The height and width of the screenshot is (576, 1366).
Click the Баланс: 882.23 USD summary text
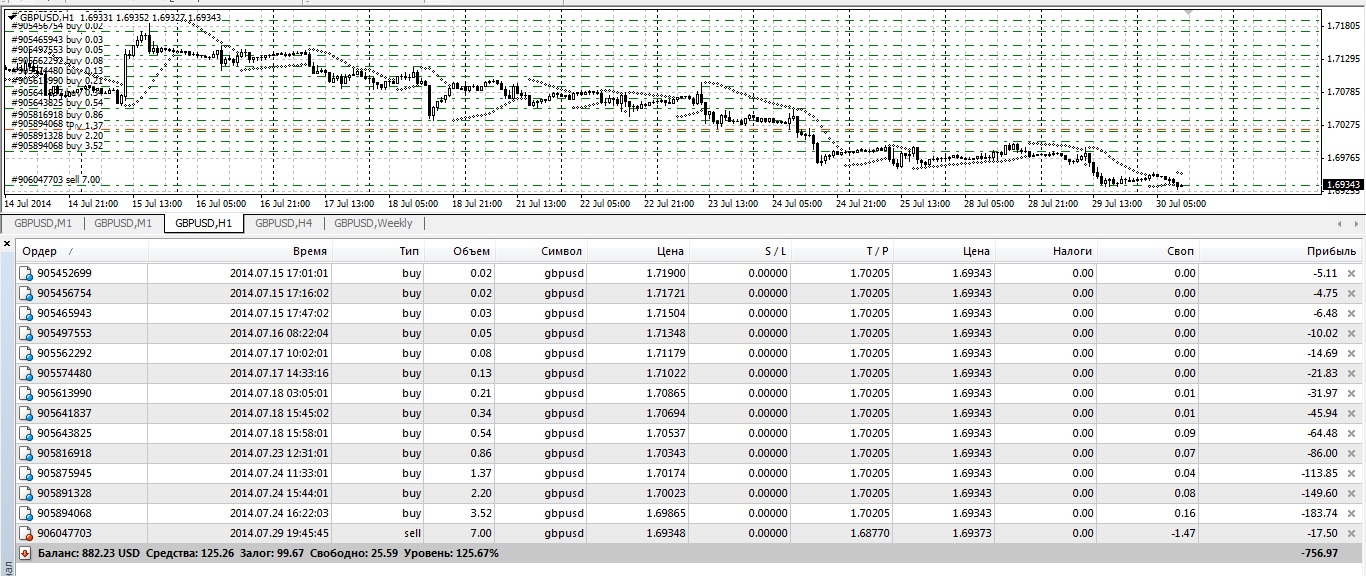pos(88,553)
